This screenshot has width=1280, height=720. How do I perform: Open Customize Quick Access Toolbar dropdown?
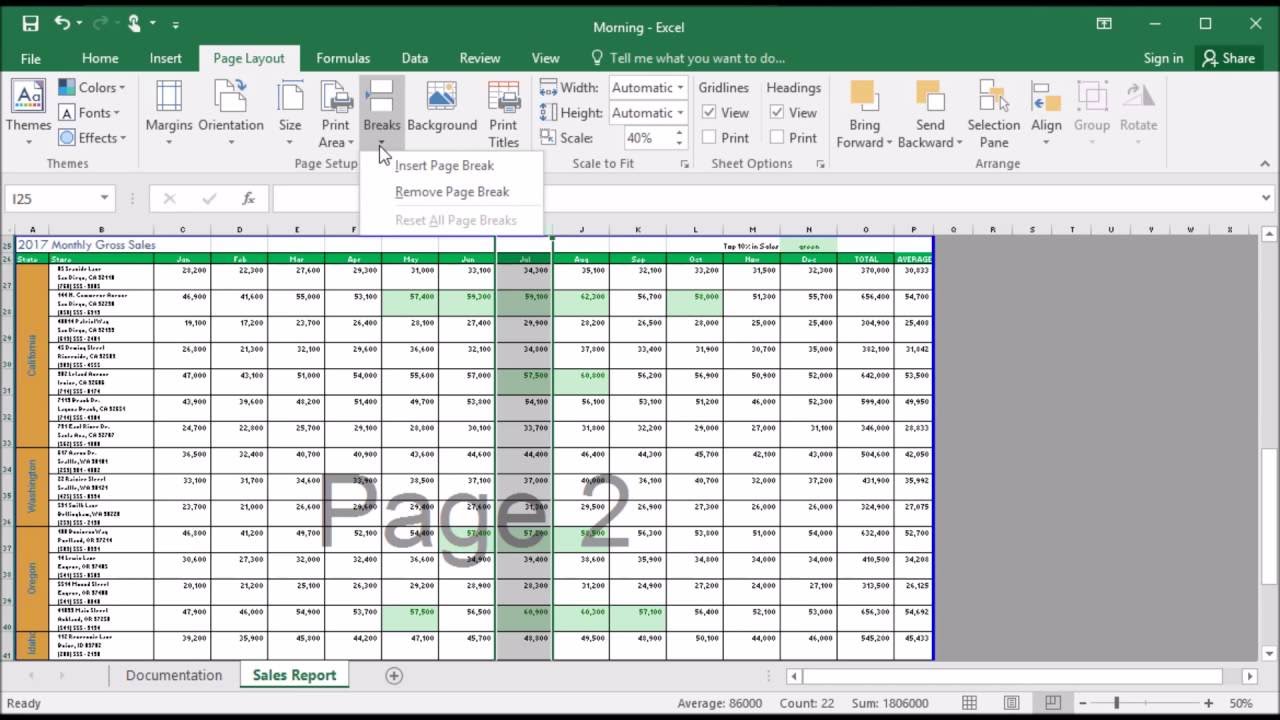[176, 25]
